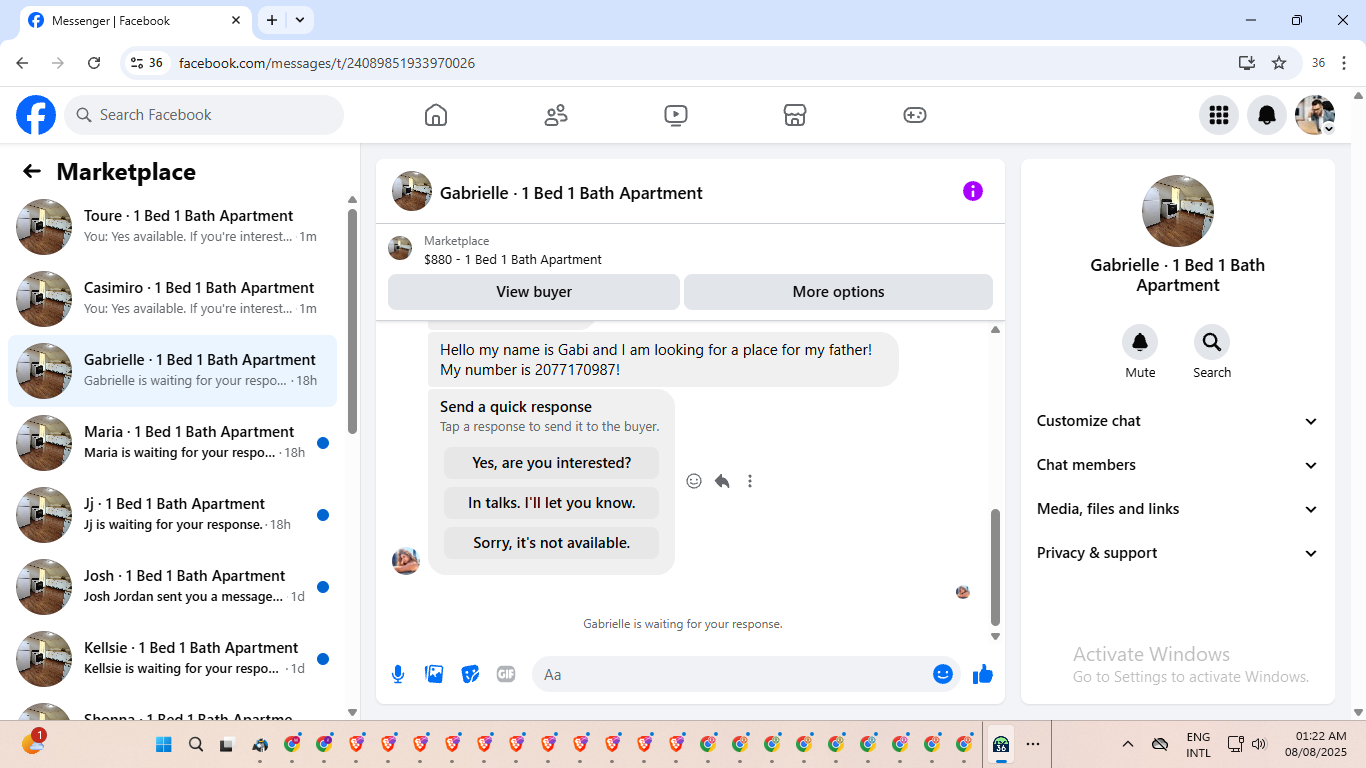1366x768 pixels.
Task: Click conversation list scrollbar
Action: (x=352, y=320)
